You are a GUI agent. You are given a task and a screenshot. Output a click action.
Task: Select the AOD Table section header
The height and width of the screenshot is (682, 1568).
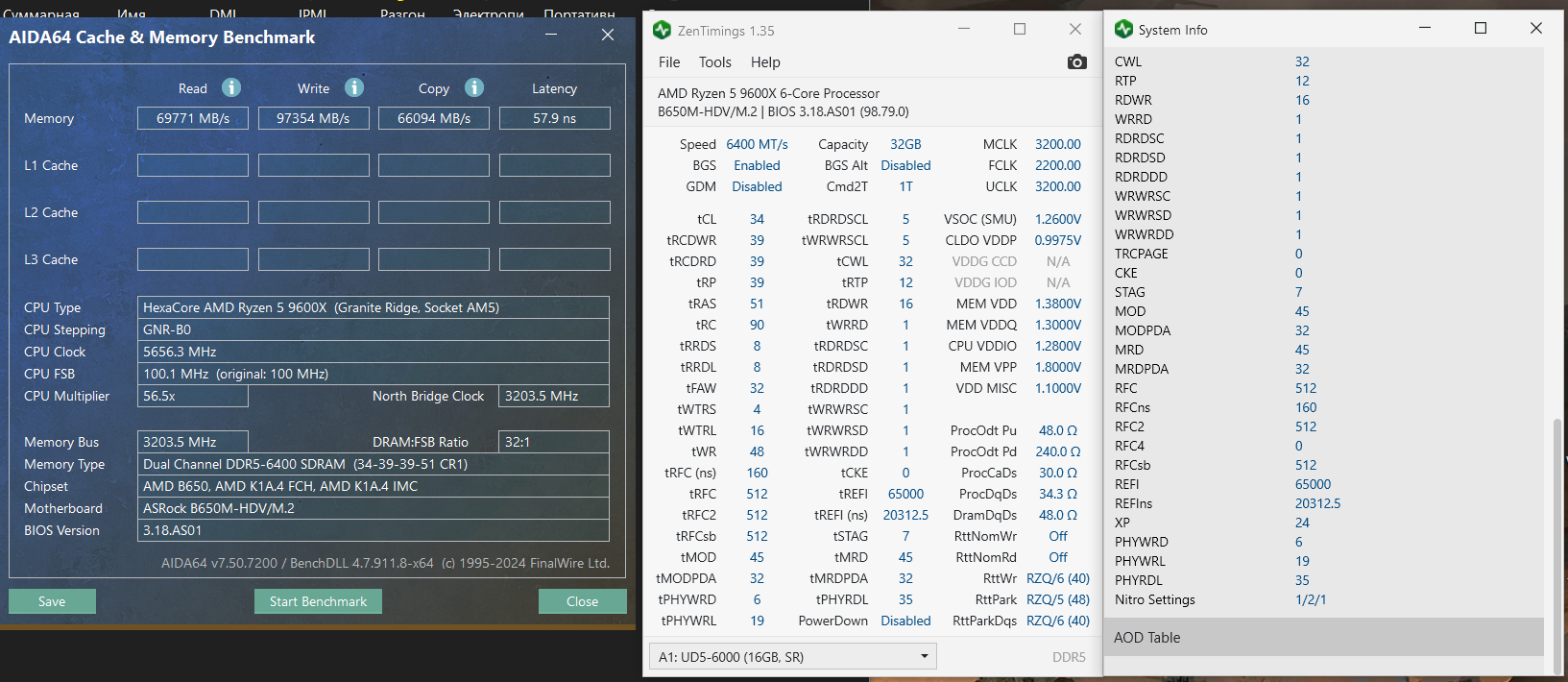pos(1324,637)
